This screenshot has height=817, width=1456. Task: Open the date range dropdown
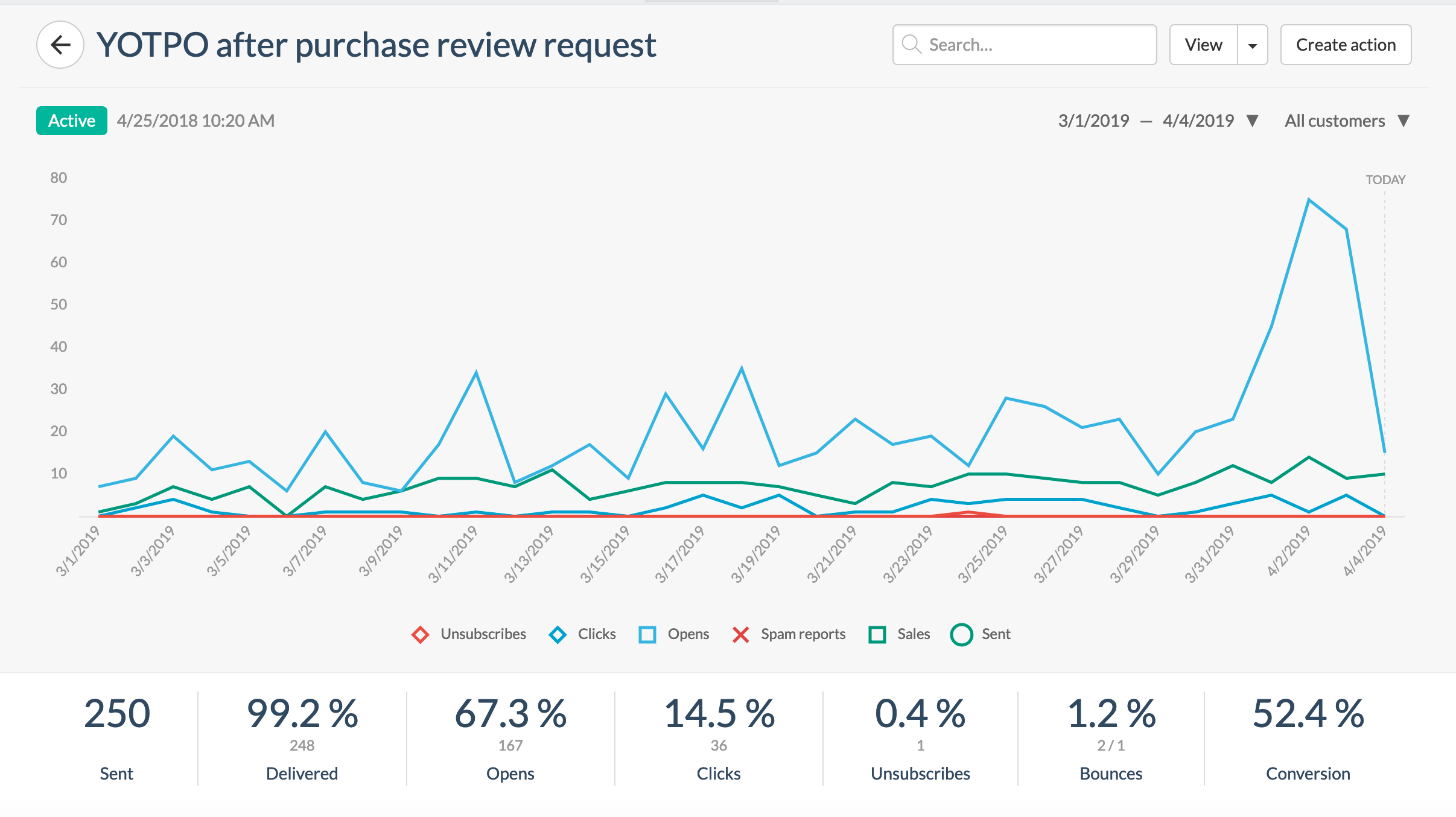coord(1253,121)
